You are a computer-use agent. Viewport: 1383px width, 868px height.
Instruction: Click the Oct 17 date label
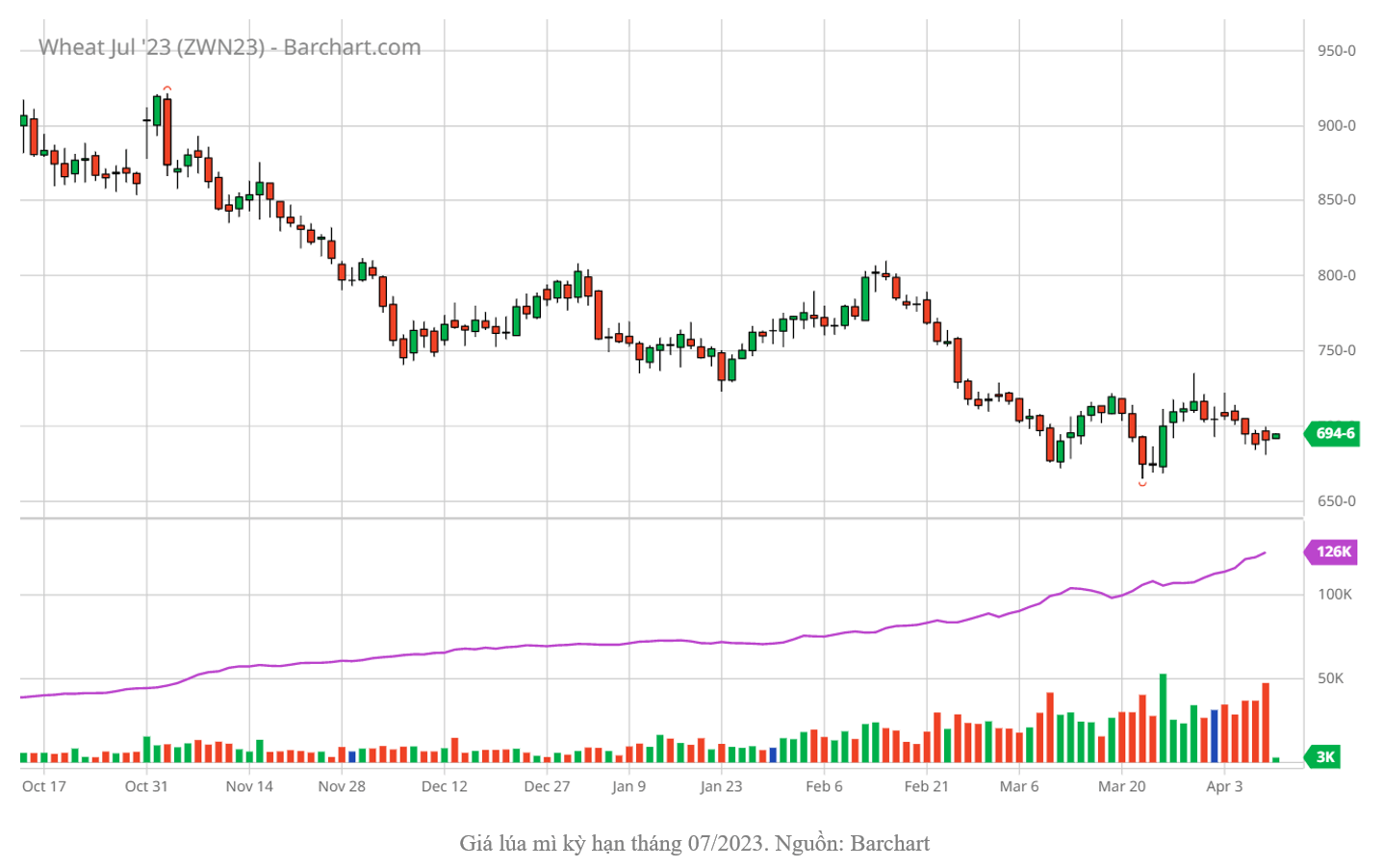click(x=44, y=786)
